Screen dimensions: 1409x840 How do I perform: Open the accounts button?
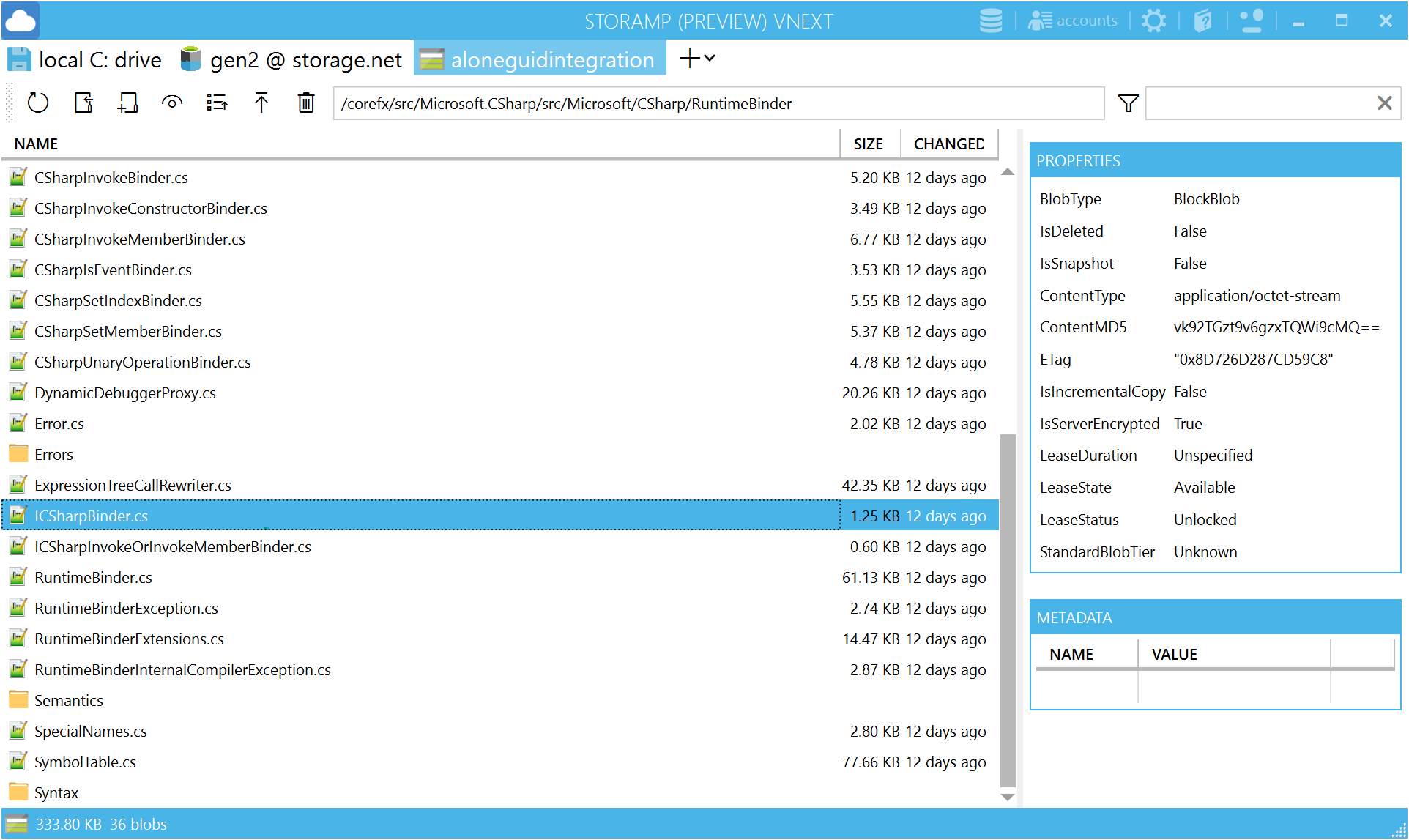tap(1073, 21)
